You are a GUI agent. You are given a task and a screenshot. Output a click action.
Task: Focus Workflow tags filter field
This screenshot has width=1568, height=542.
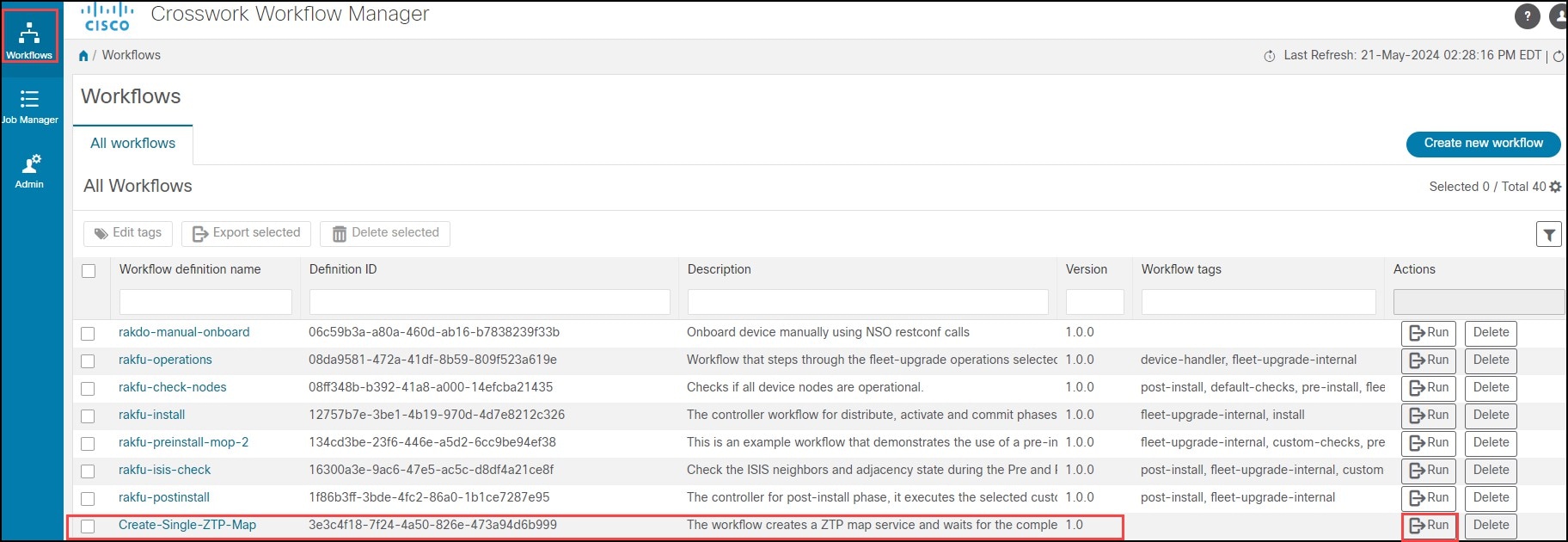[1259, 302]
